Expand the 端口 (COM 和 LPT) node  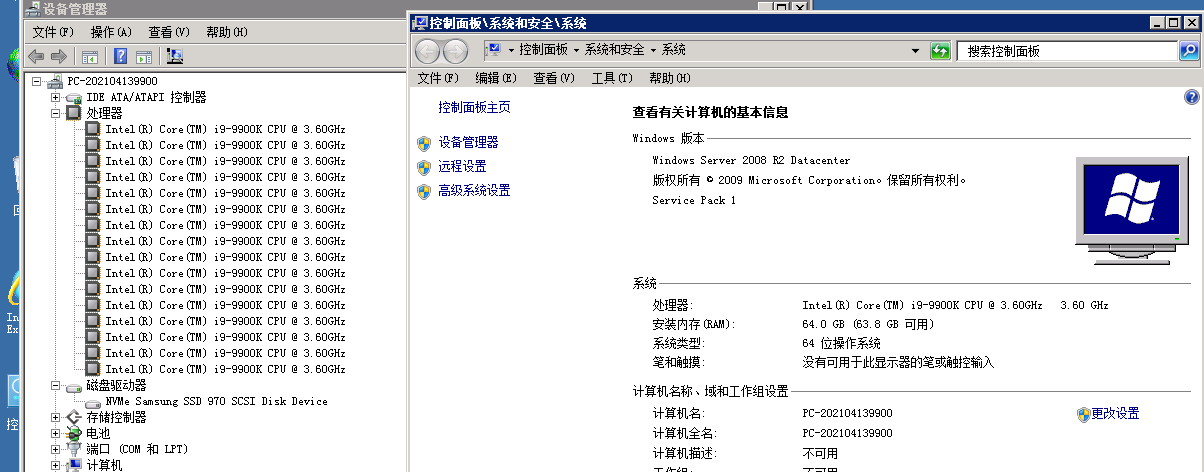[x=56, y=450]
